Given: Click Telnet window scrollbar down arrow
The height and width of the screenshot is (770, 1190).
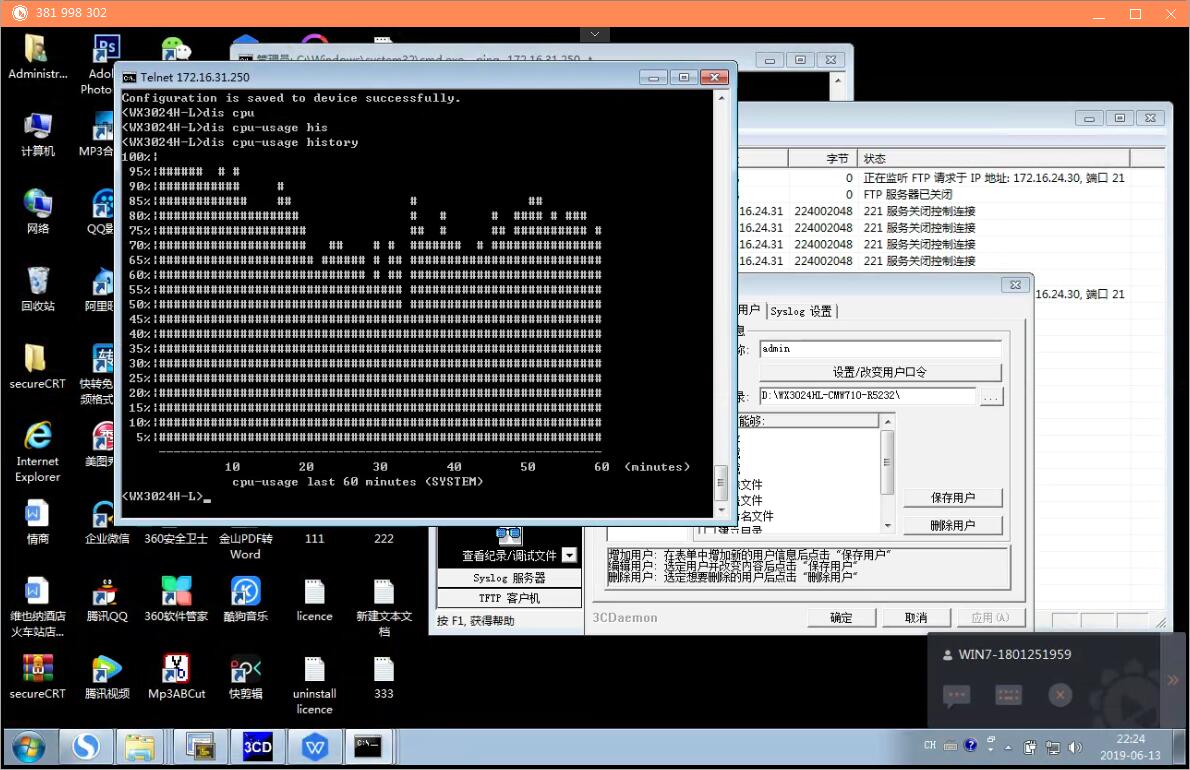Looking at the screenshot, I should coord(721,511).
